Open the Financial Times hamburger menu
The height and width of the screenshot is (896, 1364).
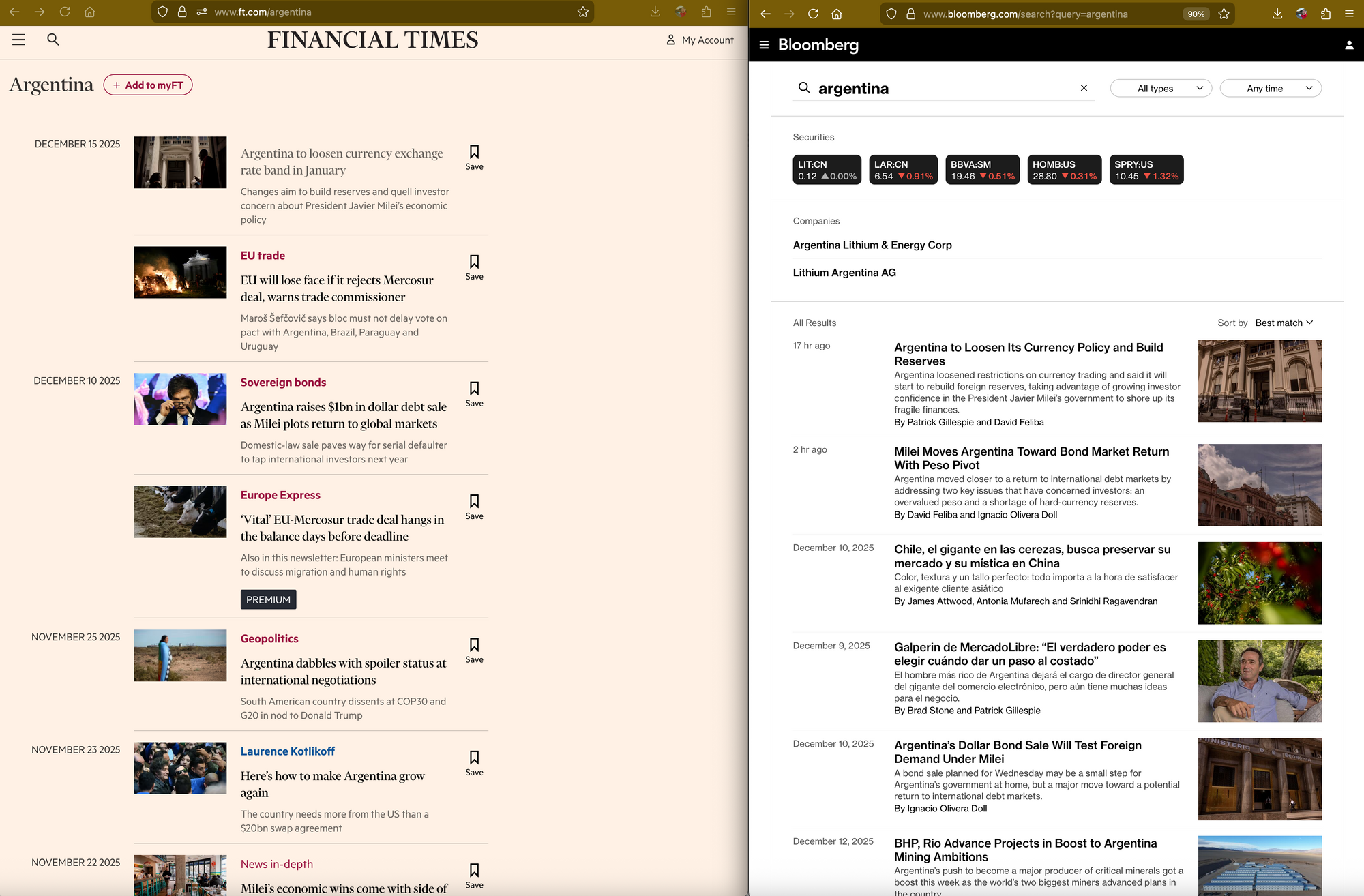[18, 40]
